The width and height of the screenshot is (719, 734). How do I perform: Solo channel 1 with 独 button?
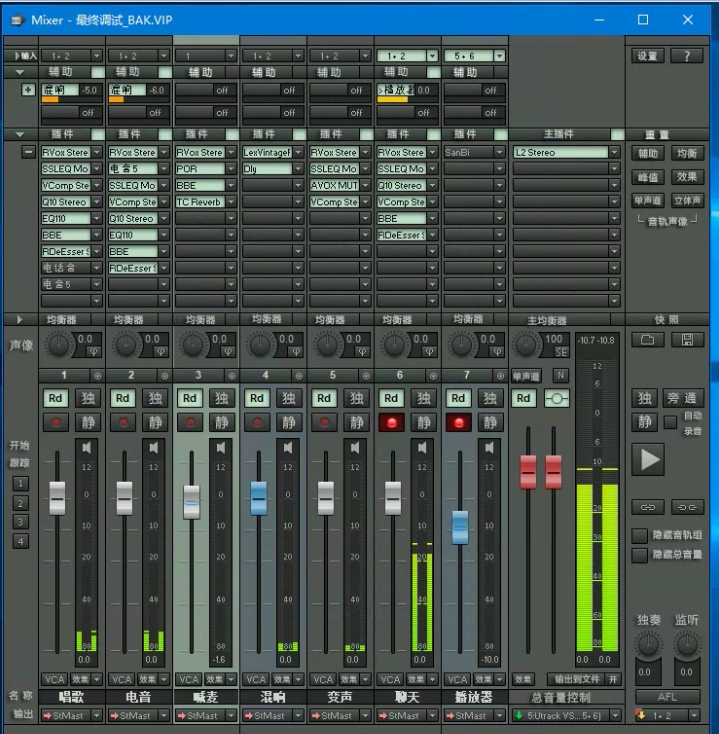(88, 398)
